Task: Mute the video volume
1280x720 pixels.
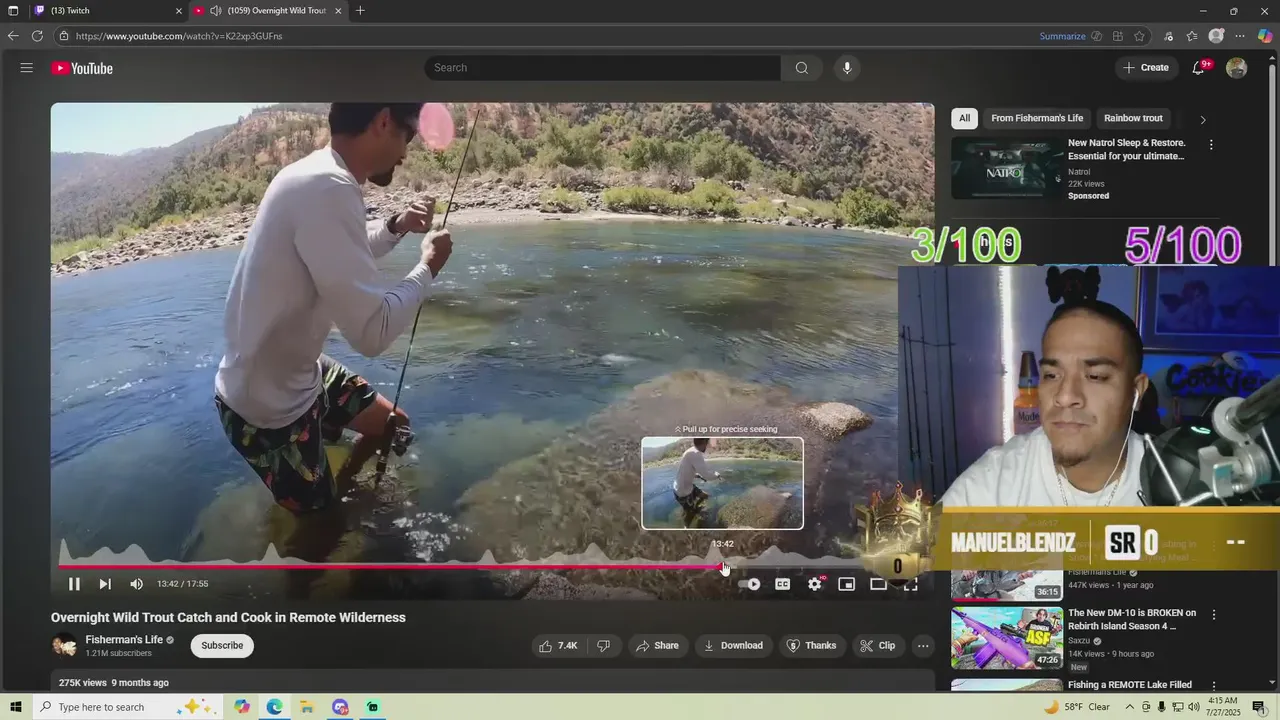Action: (x=137, y=584)
